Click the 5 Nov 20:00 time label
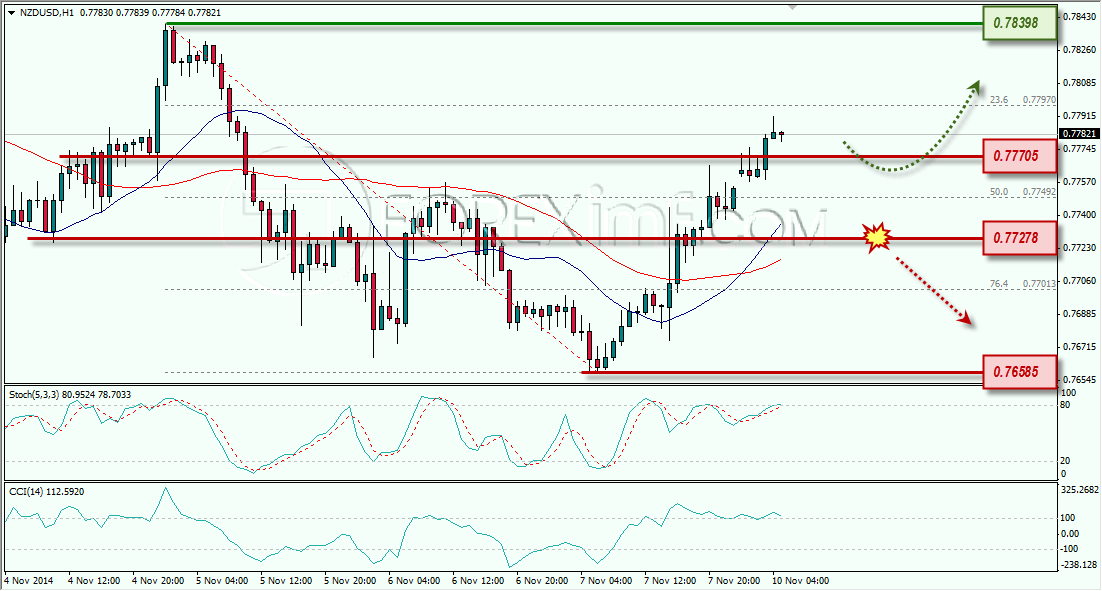Image resolution: width=1102 pixels, height=591 pixels. [350, 580]
